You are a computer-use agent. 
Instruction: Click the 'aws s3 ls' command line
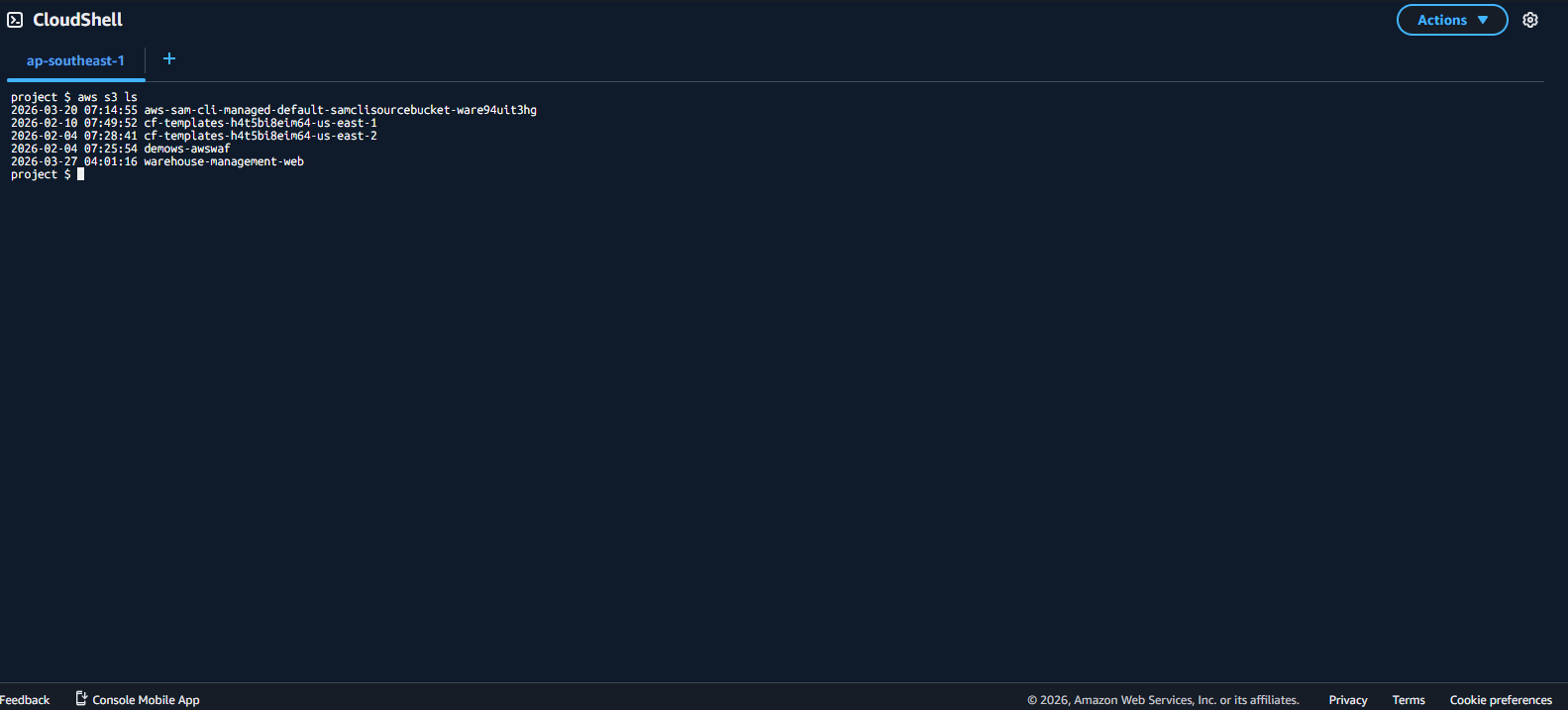[74, 97]
